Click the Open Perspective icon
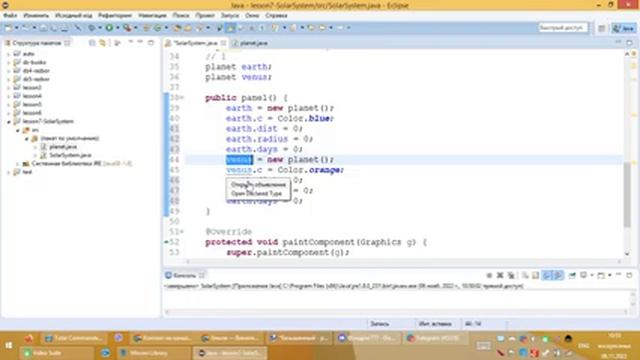 [x=601, y=28]
